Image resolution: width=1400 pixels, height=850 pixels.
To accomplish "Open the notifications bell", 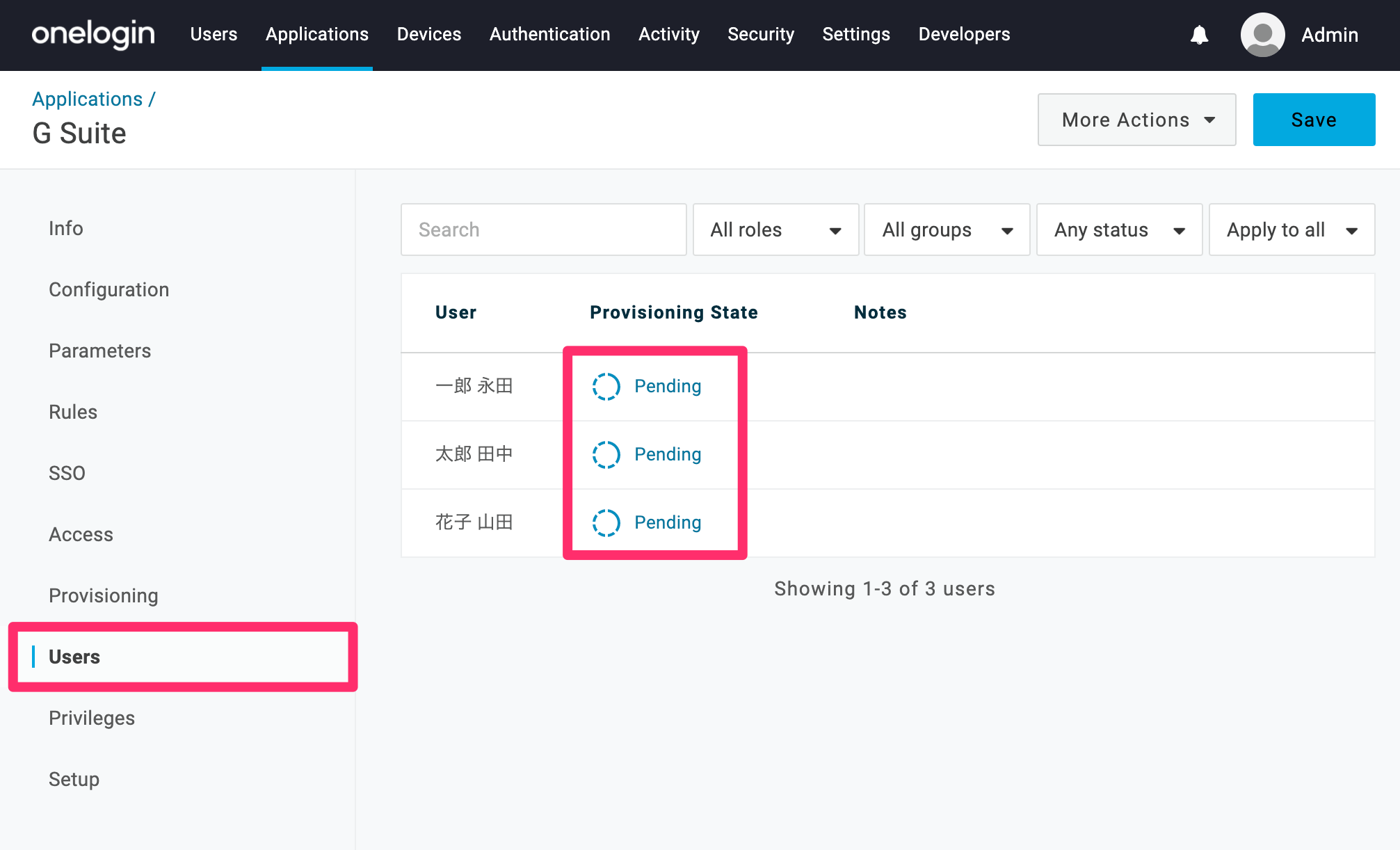I will [x=1199, y=35].
